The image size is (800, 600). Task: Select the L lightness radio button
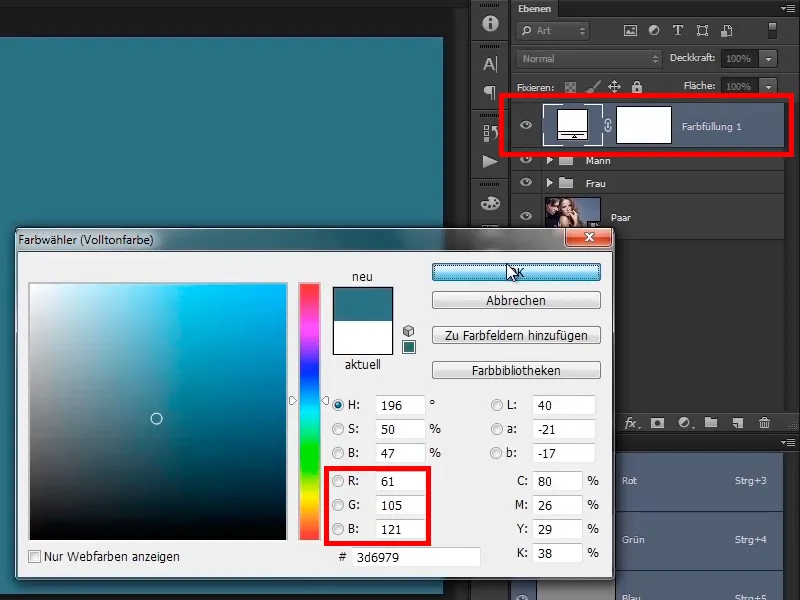point(496,405)
